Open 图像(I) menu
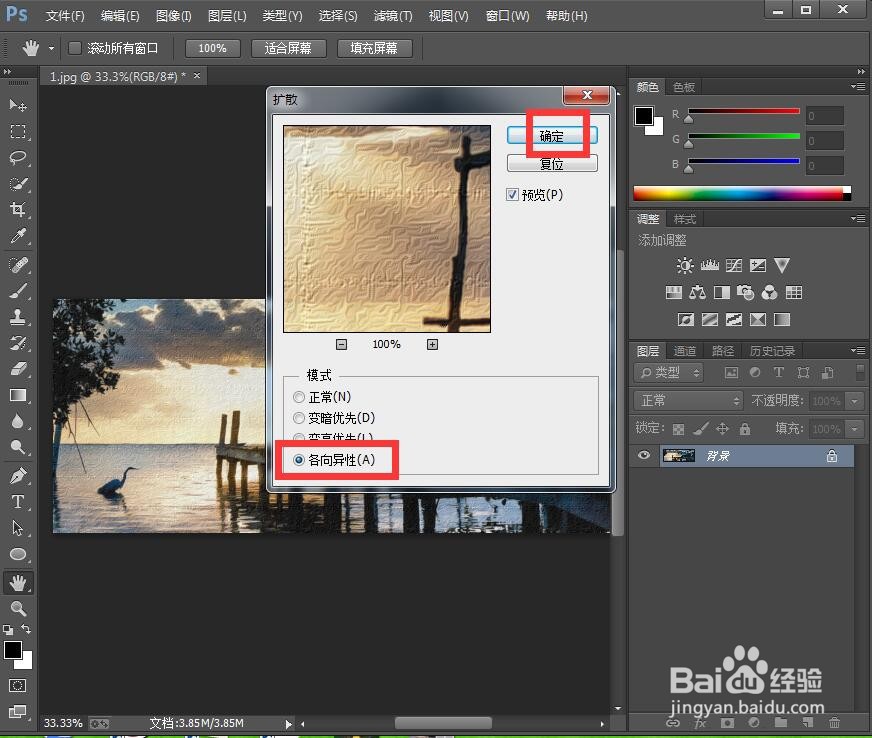This screenshot has height=738, width=872. pyautogui.click(x=174, y=16)
